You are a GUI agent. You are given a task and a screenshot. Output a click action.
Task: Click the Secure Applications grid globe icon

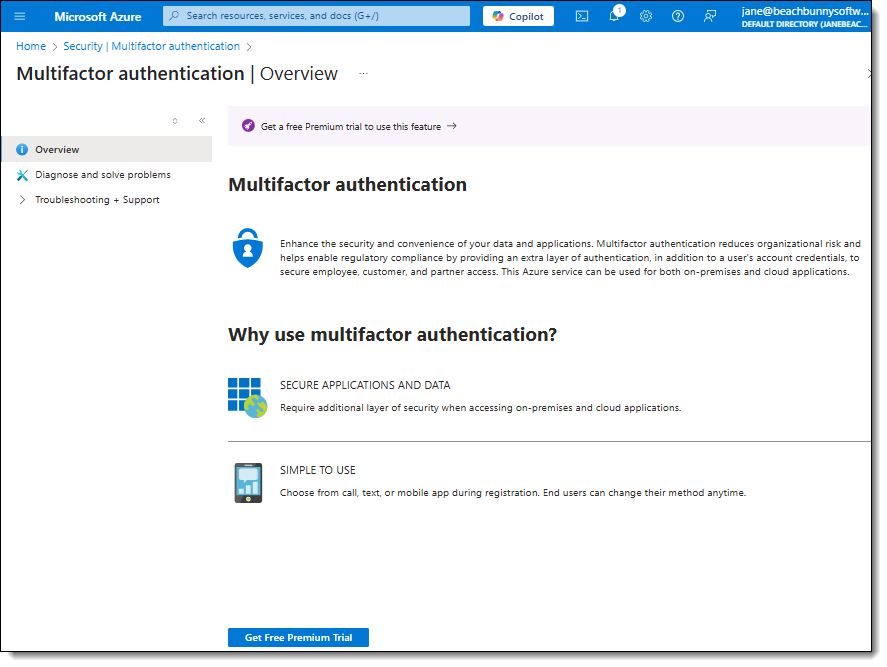(247, 397)
